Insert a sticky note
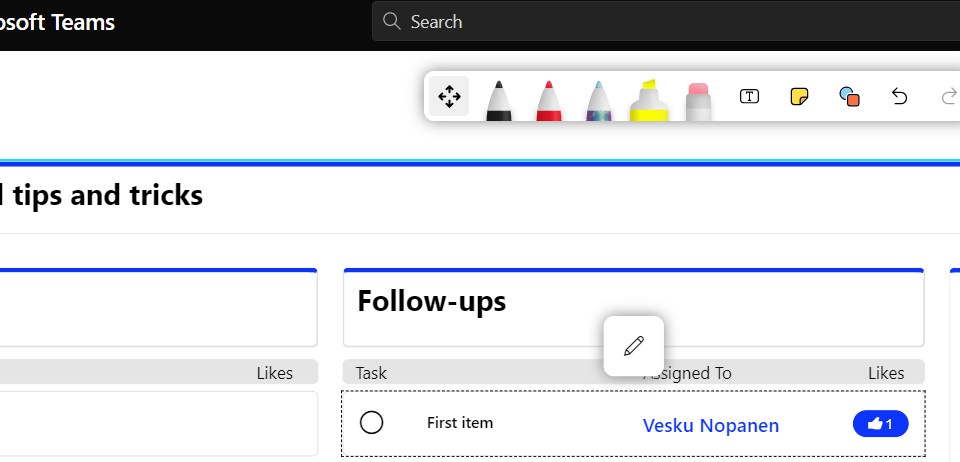Screen dimensions: 960x462 click(799, 96)
